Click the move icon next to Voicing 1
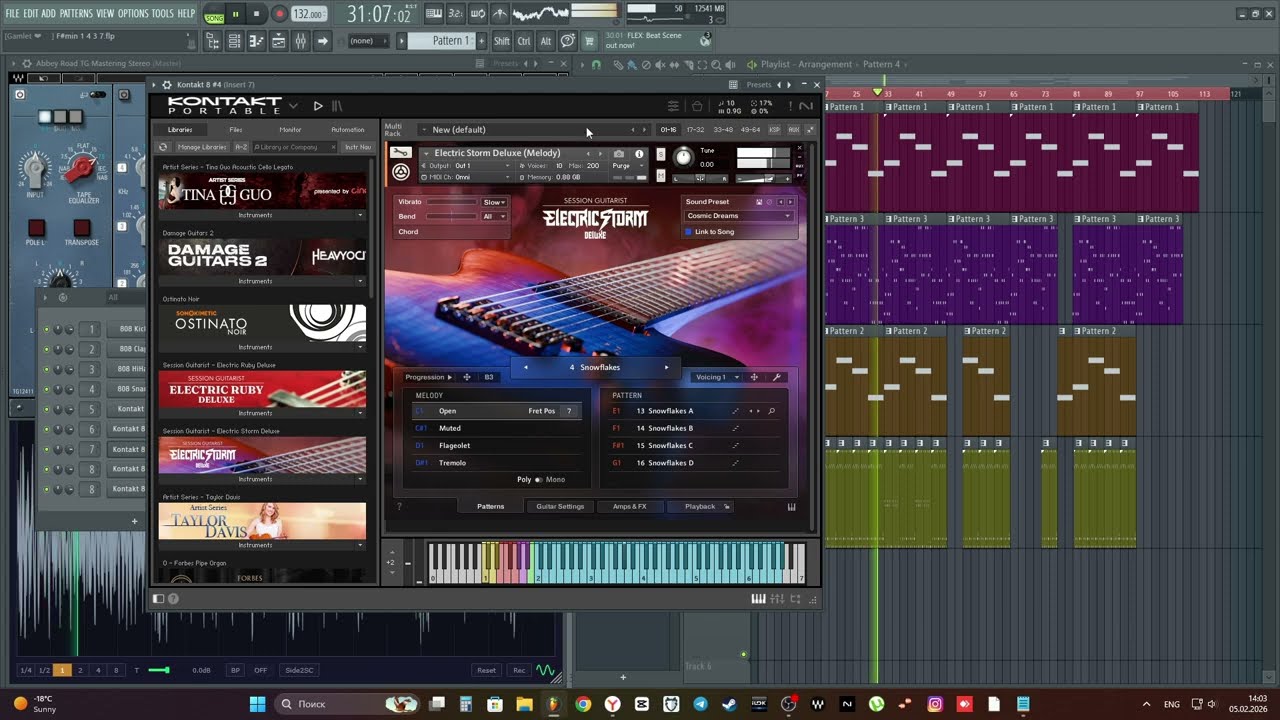1280x720 pixels. click(x=754, y=377)
